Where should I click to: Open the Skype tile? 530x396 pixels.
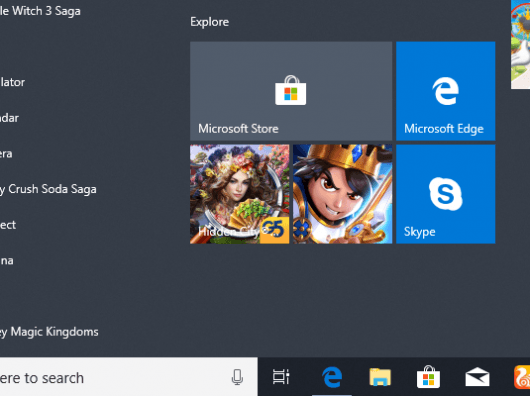click(x=445, y=194)
